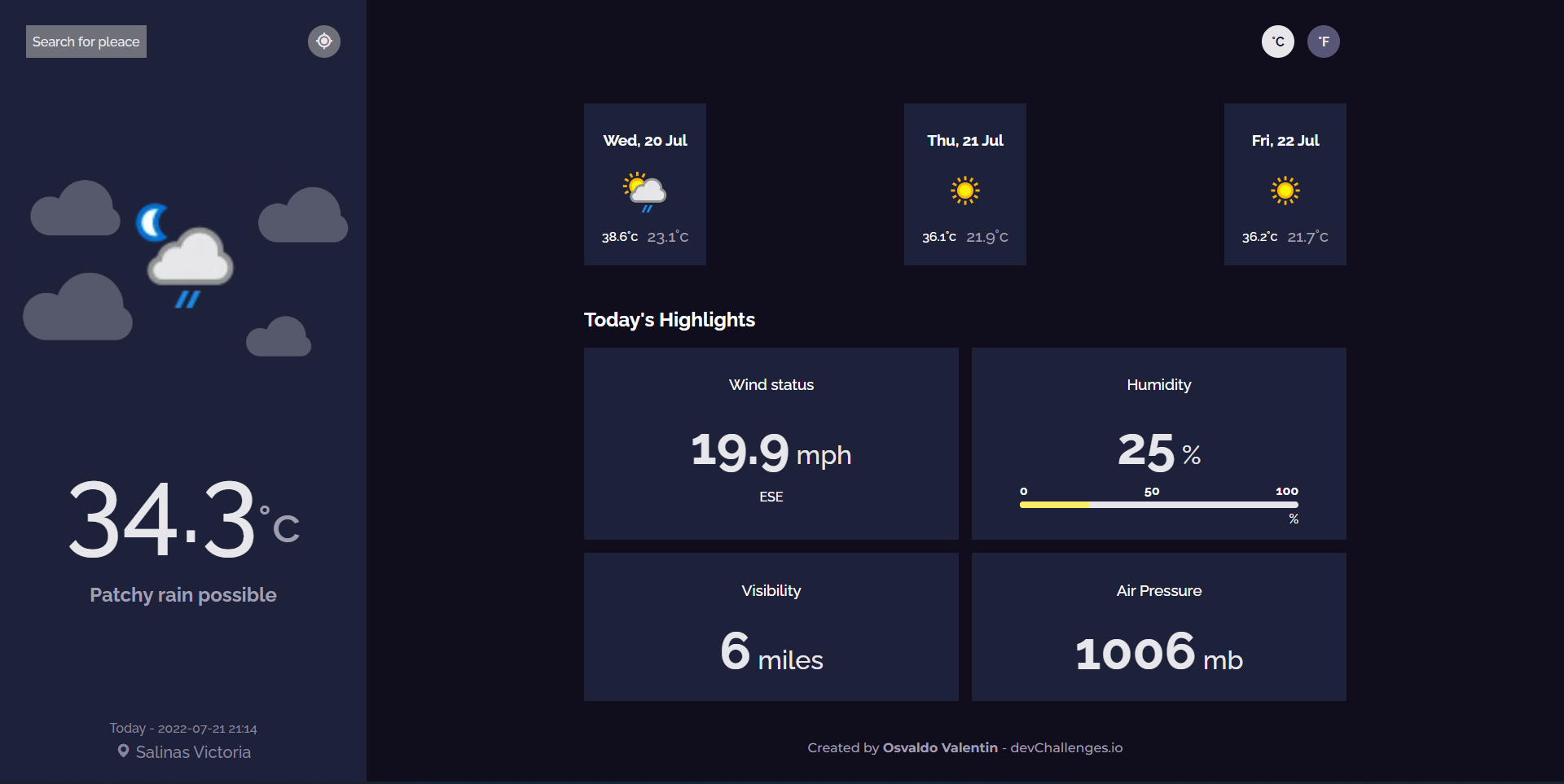Toggle temperature units to Celsius
The width and height of the screenshot is (1564, 784).
pos(1277,41)
